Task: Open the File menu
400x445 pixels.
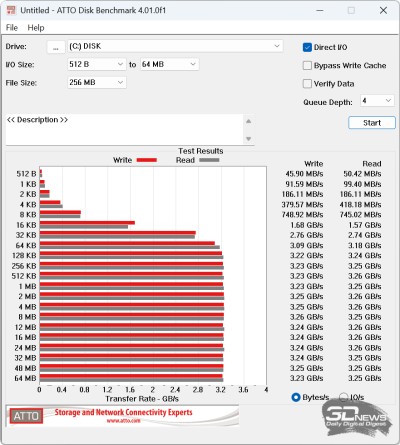Action: tap(12, 28)
